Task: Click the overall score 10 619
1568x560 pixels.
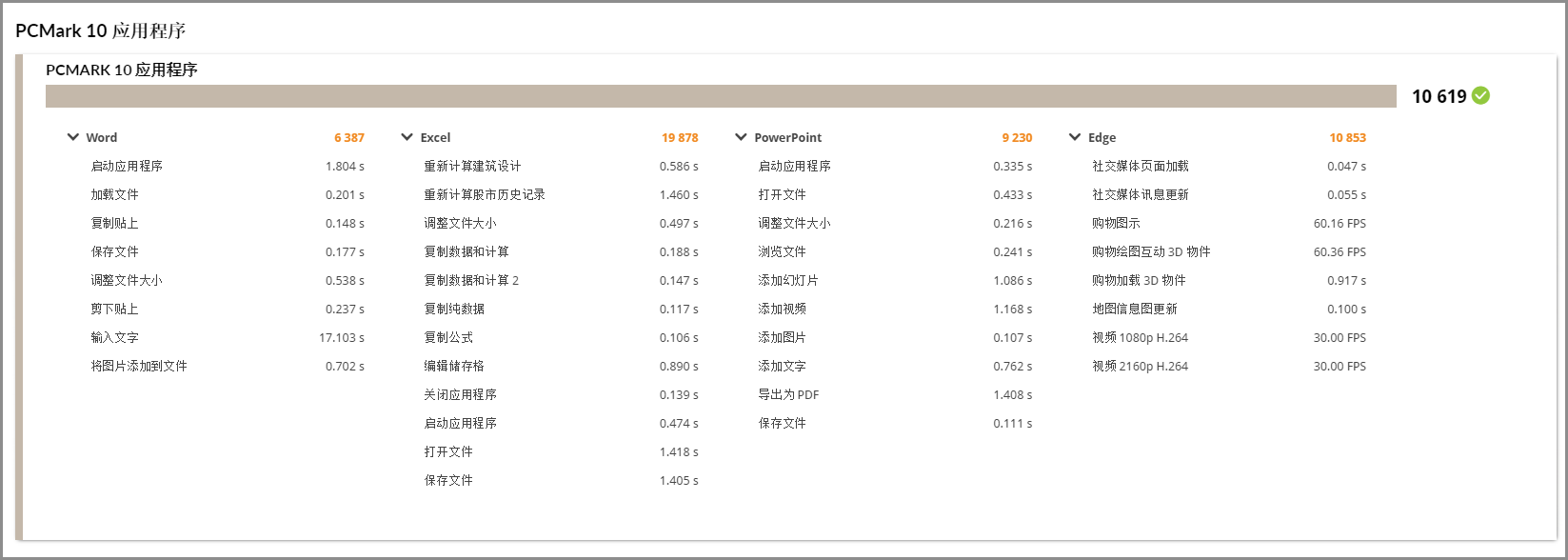Action: click(1439, 96)
